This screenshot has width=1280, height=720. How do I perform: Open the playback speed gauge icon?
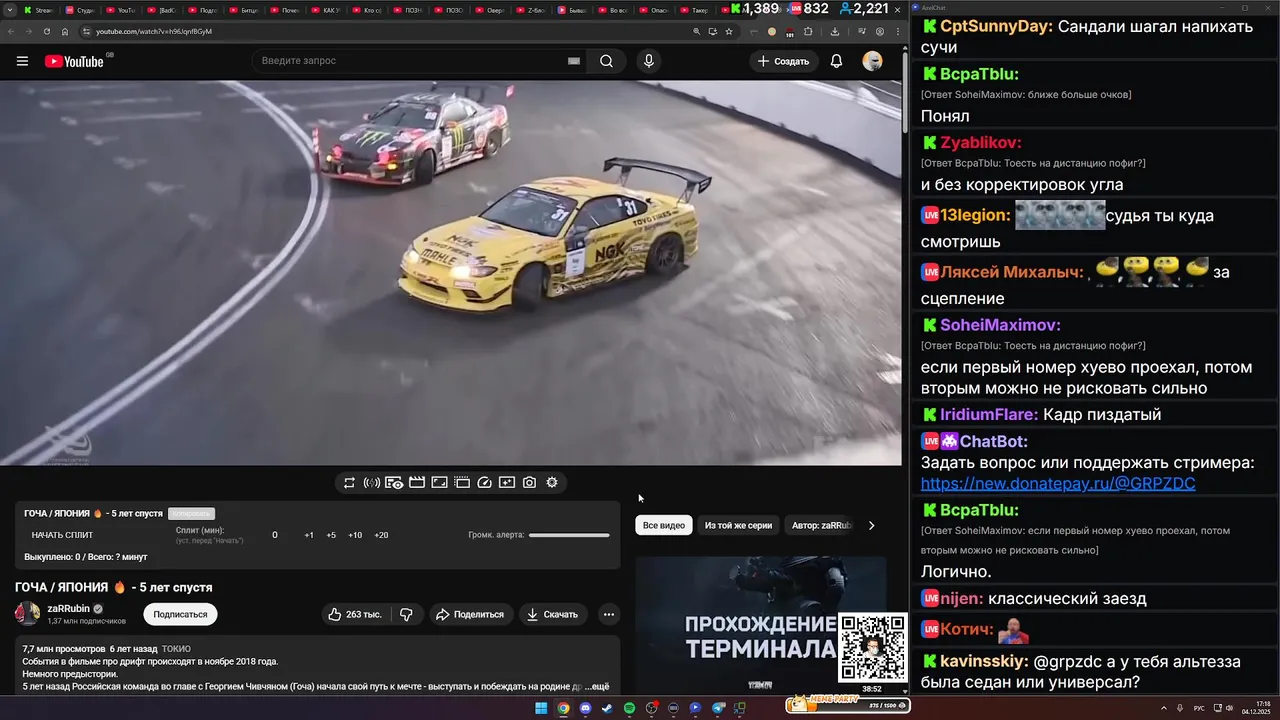click(x=484, y=482)
